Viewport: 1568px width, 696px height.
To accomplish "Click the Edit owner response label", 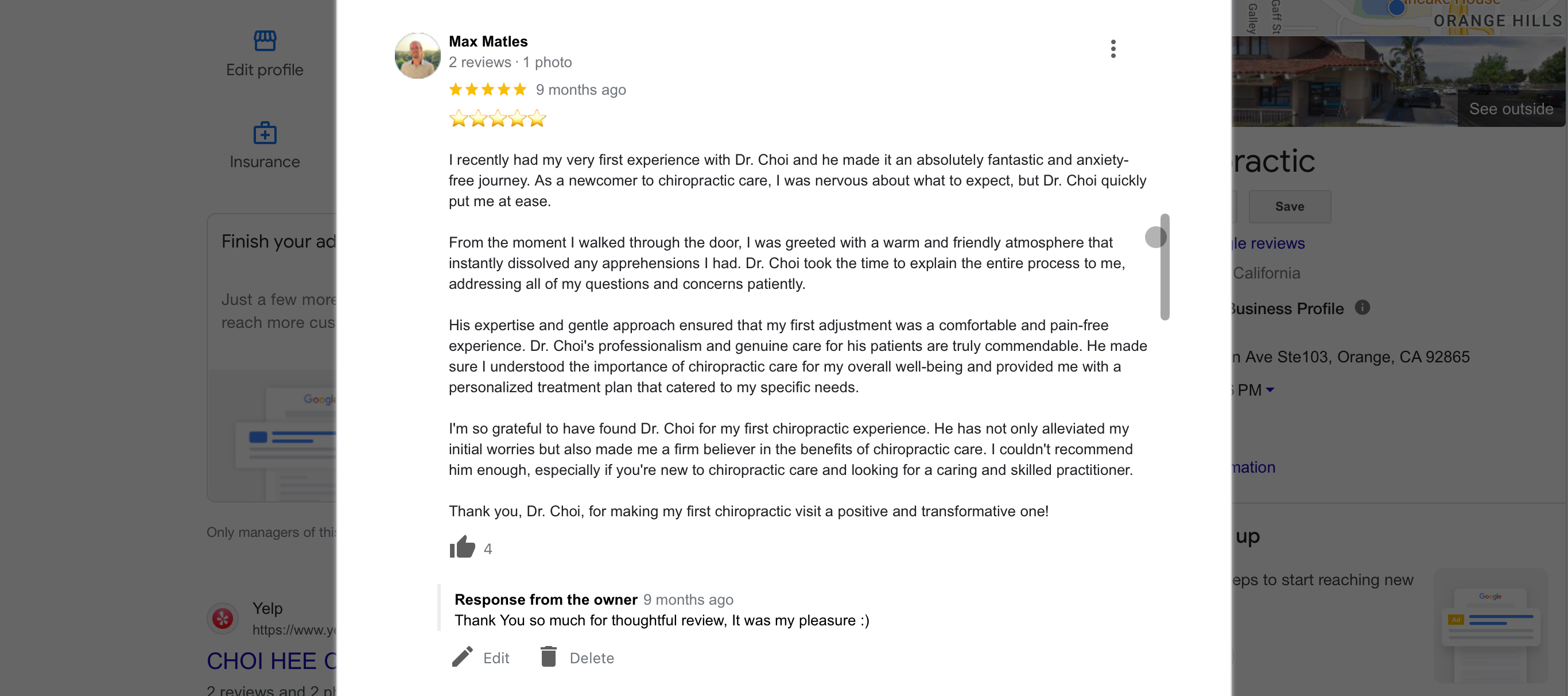I will point(496,658).
